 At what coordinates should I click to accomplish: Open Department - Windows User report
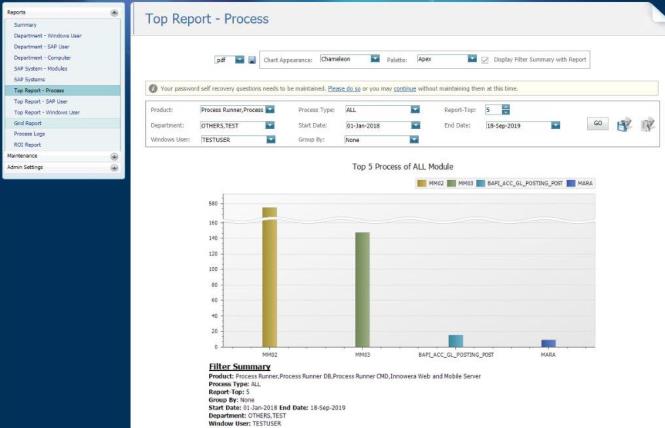click(48, 36)
